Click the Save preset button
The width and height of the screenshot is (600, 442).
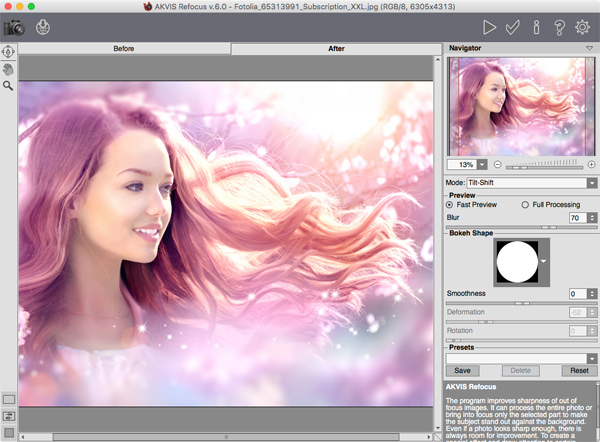462,371
